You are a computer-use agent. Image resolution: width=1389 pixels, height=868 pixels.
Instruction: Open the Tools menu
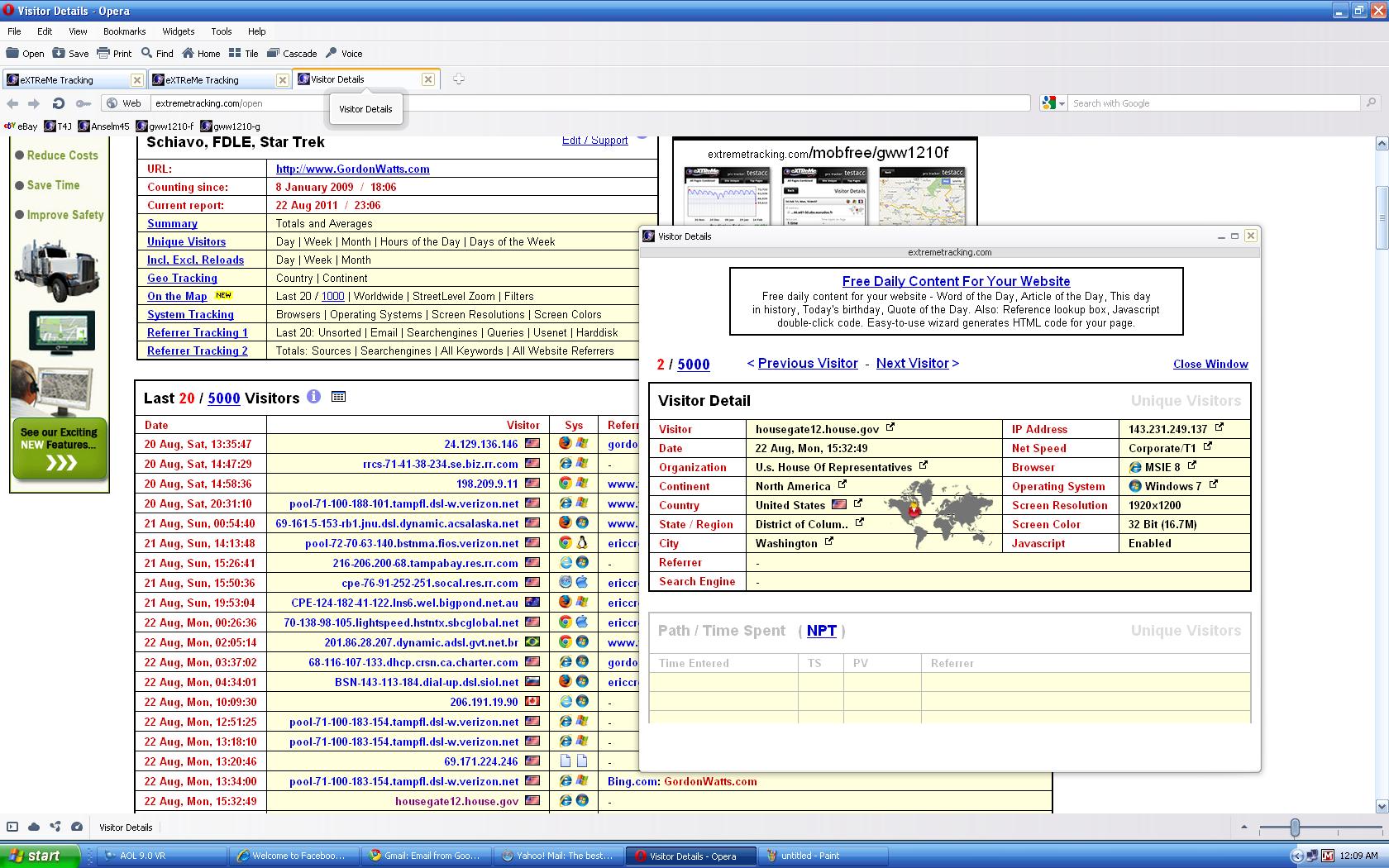pos(221,31)
